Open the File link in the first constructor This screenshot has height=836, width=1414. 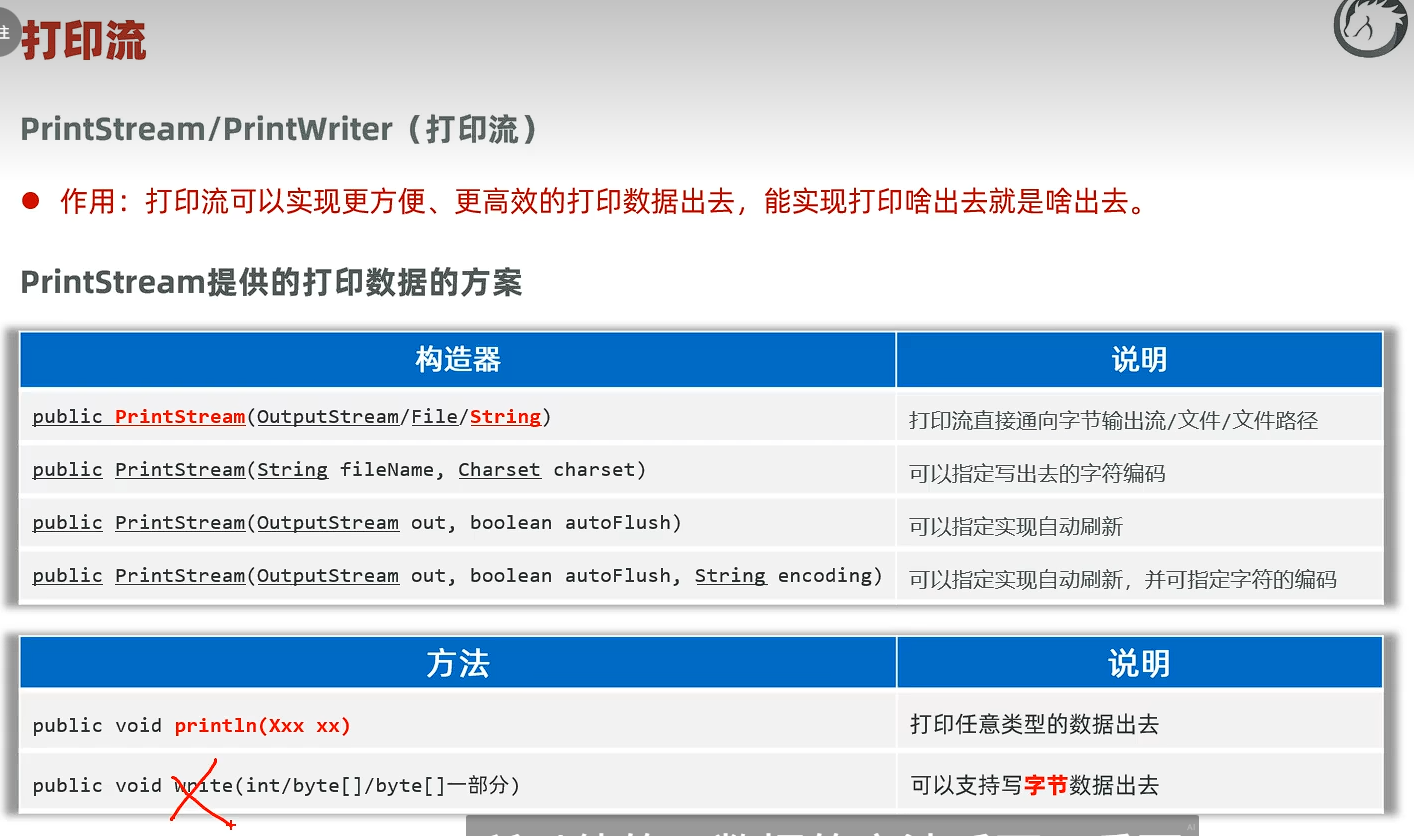coord(435,416)
